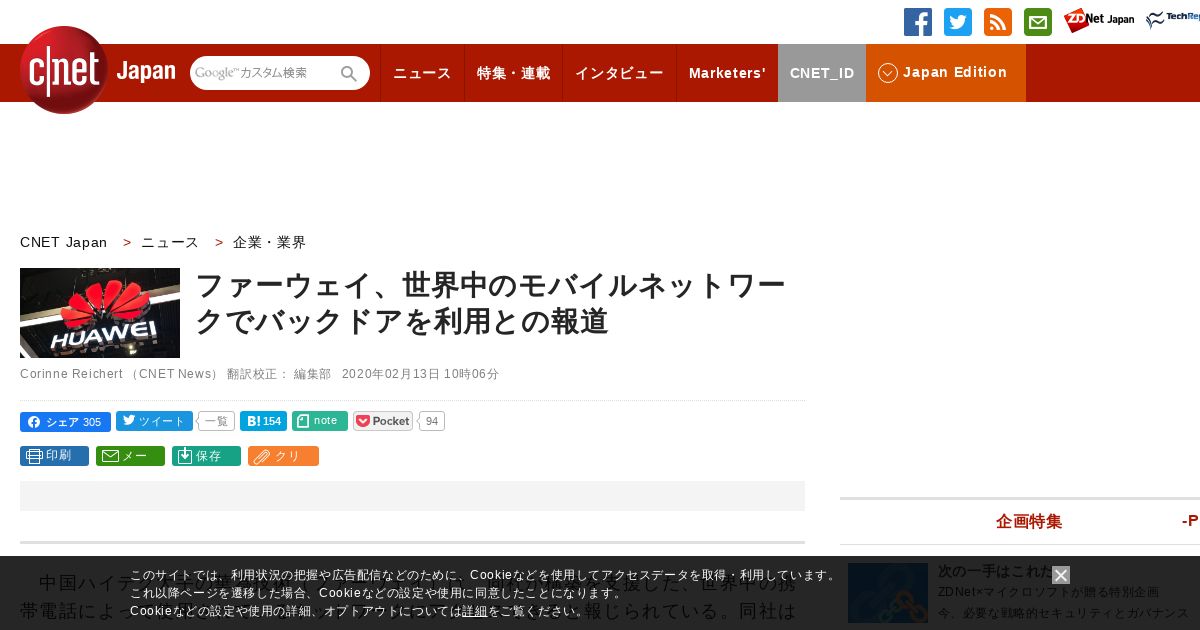Share the article with Facebook シェア button
Viewport: 1200px width, 630px height.
coord(65,422)
